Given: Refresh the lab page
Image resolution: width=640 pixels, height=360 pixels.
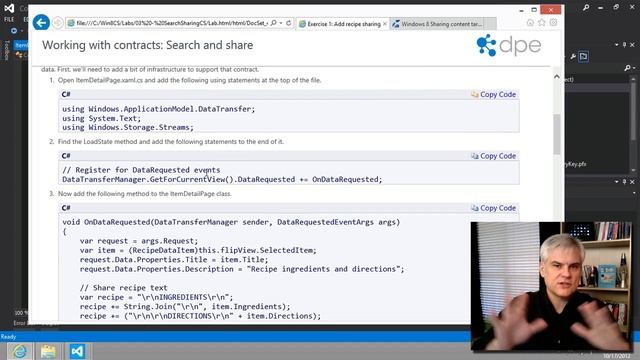Looking at the screenshot, I should click(289, 23).
